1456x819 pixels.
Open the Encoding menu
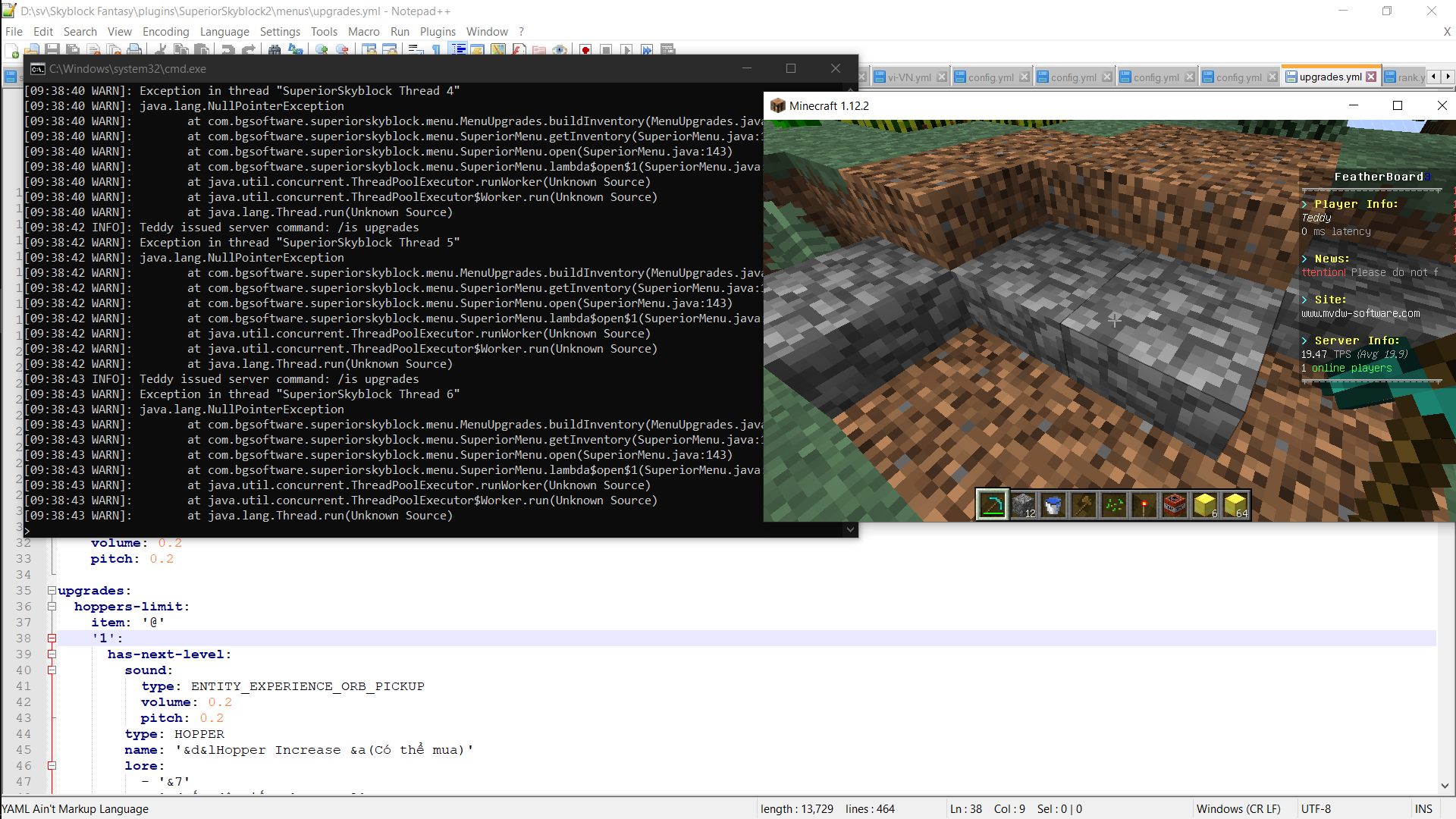tap(165, 32)
